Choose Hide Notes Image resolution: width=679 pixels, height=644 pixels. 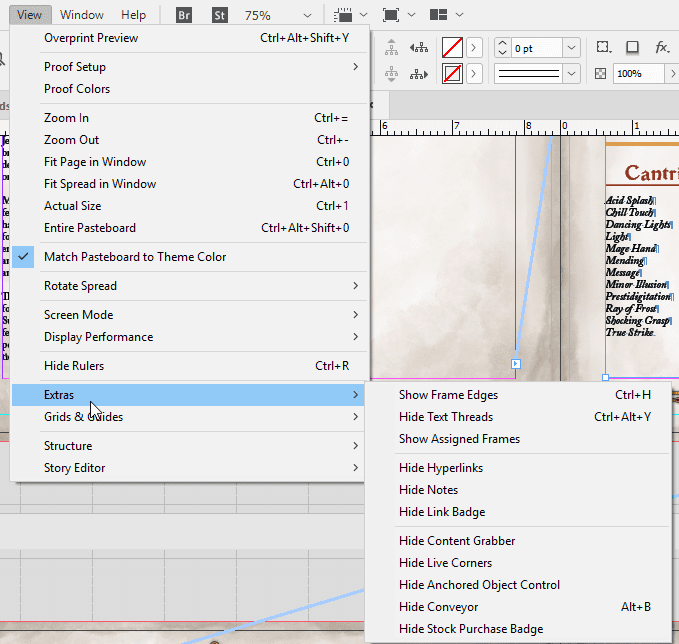click(x=518, y=490)
